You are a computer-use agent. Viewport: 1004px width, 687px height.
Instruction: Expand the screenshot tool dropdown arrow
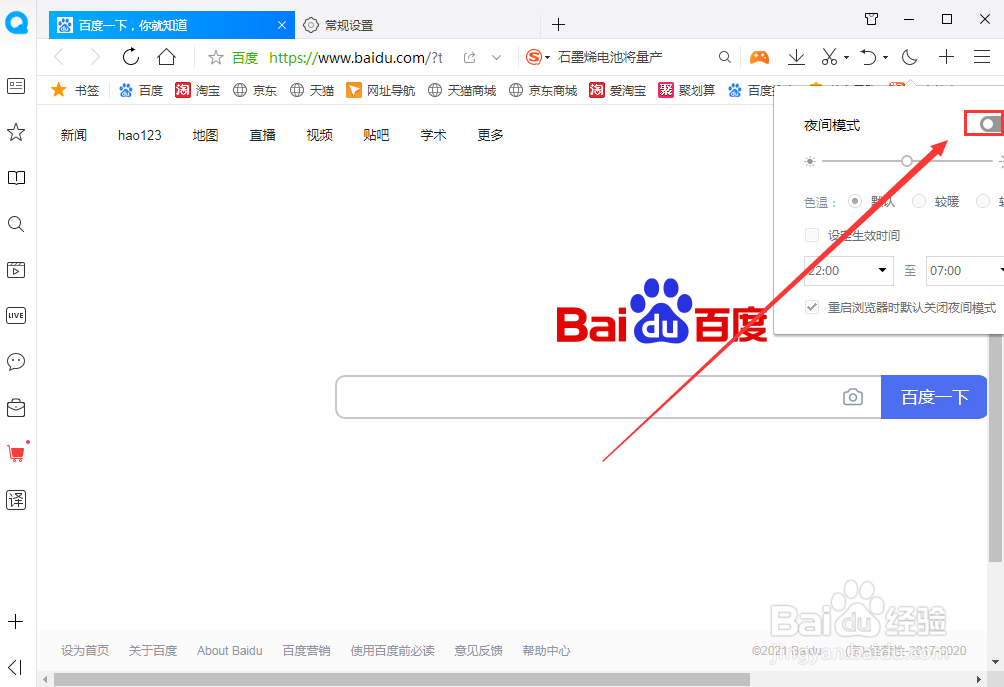(846, 58)
